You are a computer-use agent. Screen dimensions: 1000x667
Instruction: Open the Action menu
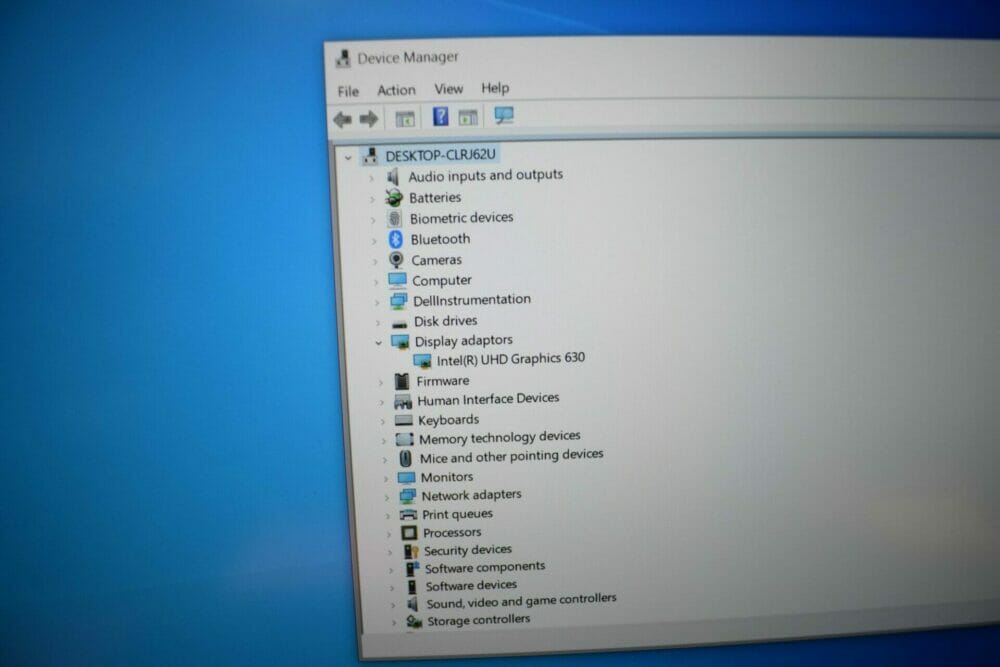point(396,90)
